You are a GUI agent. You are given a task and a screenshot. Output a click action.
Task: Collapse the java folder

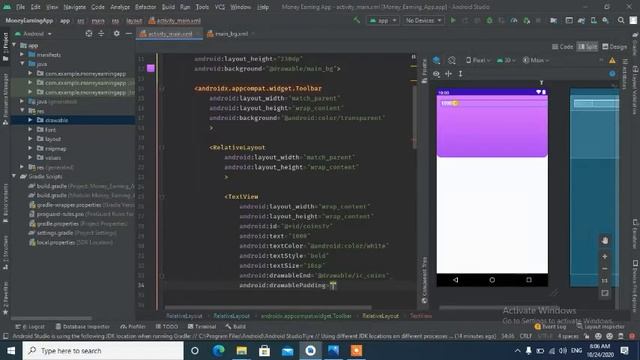click(x=22, y=64)
